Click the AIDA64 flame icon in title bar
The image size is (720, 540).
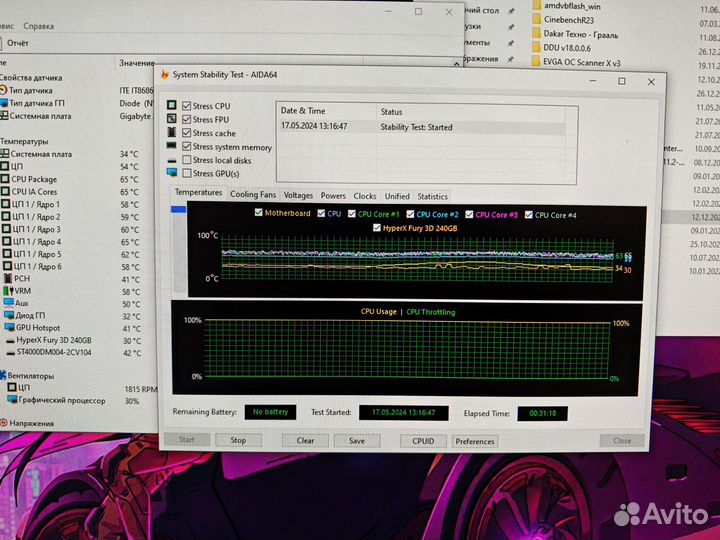(164, 74)
